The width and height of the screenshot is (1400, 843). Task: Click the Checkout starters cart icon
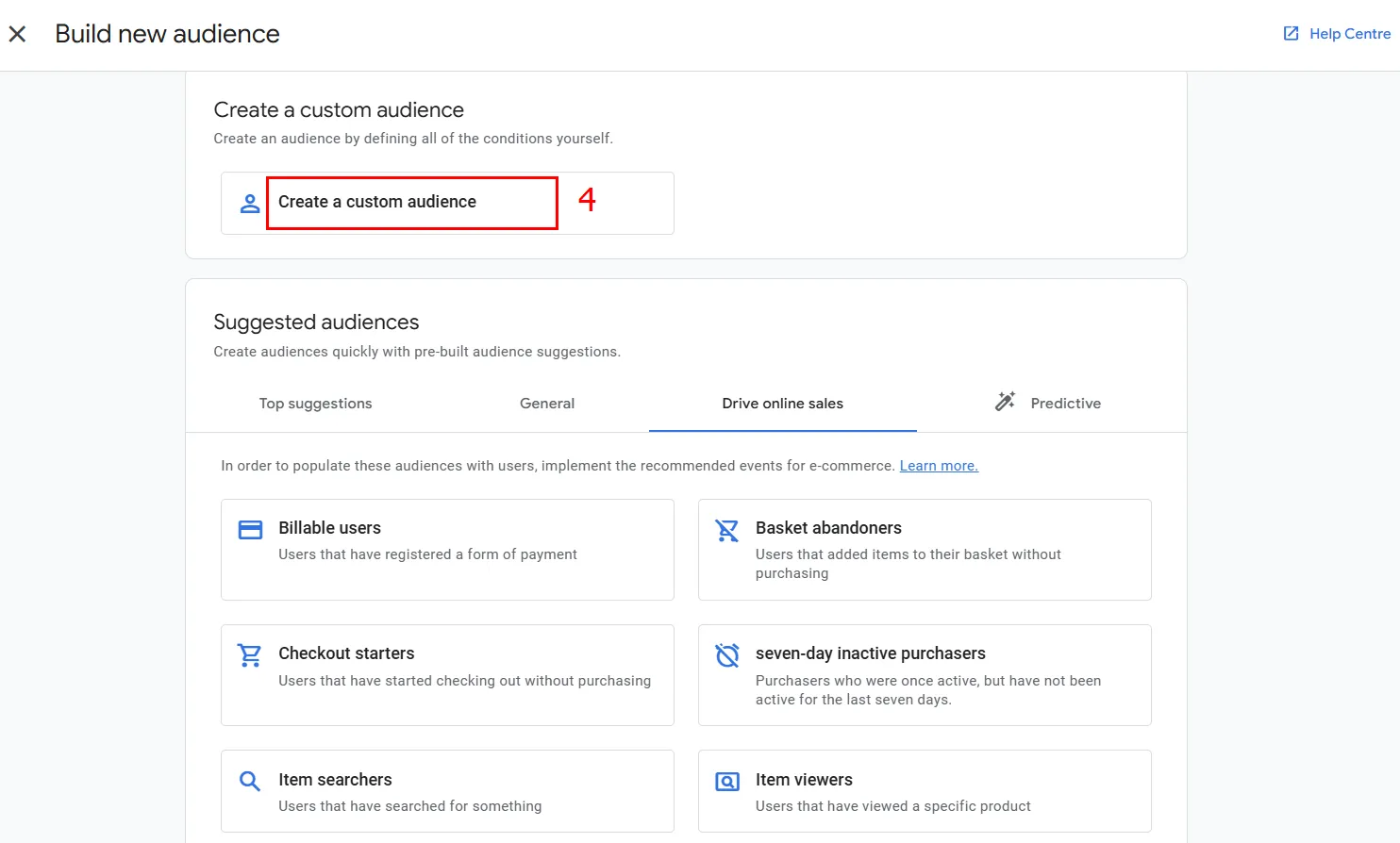pyautogui.click(x=250, y=655)
